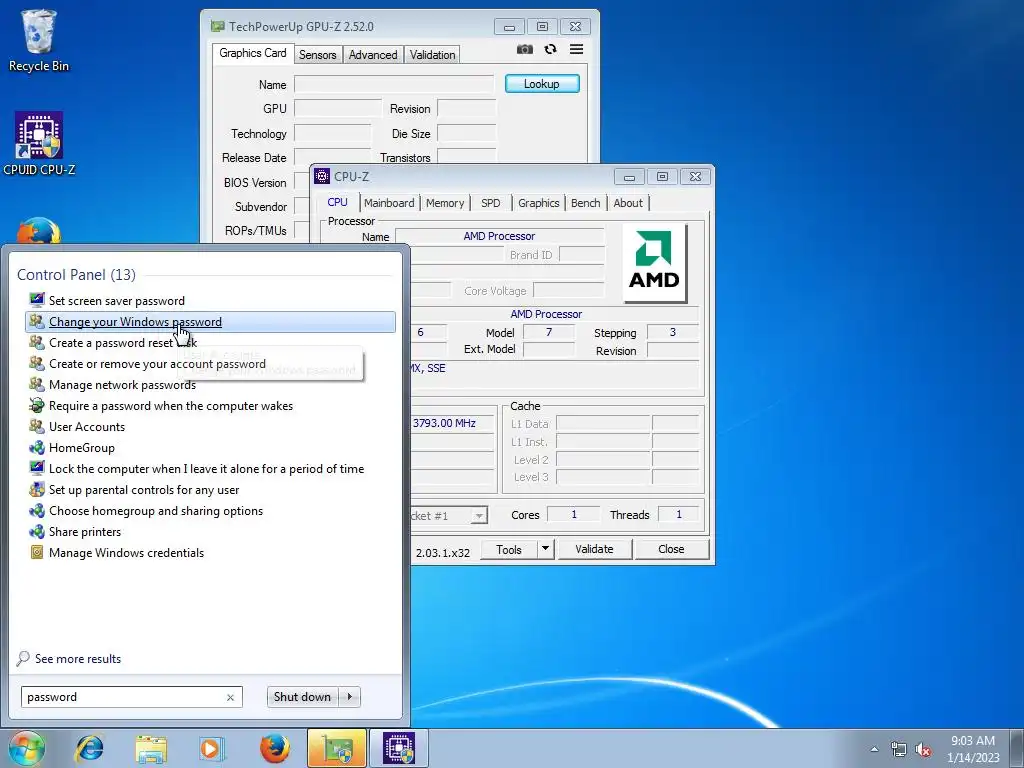
Task: Open Create or remove your account password
Action: [157, 364]
